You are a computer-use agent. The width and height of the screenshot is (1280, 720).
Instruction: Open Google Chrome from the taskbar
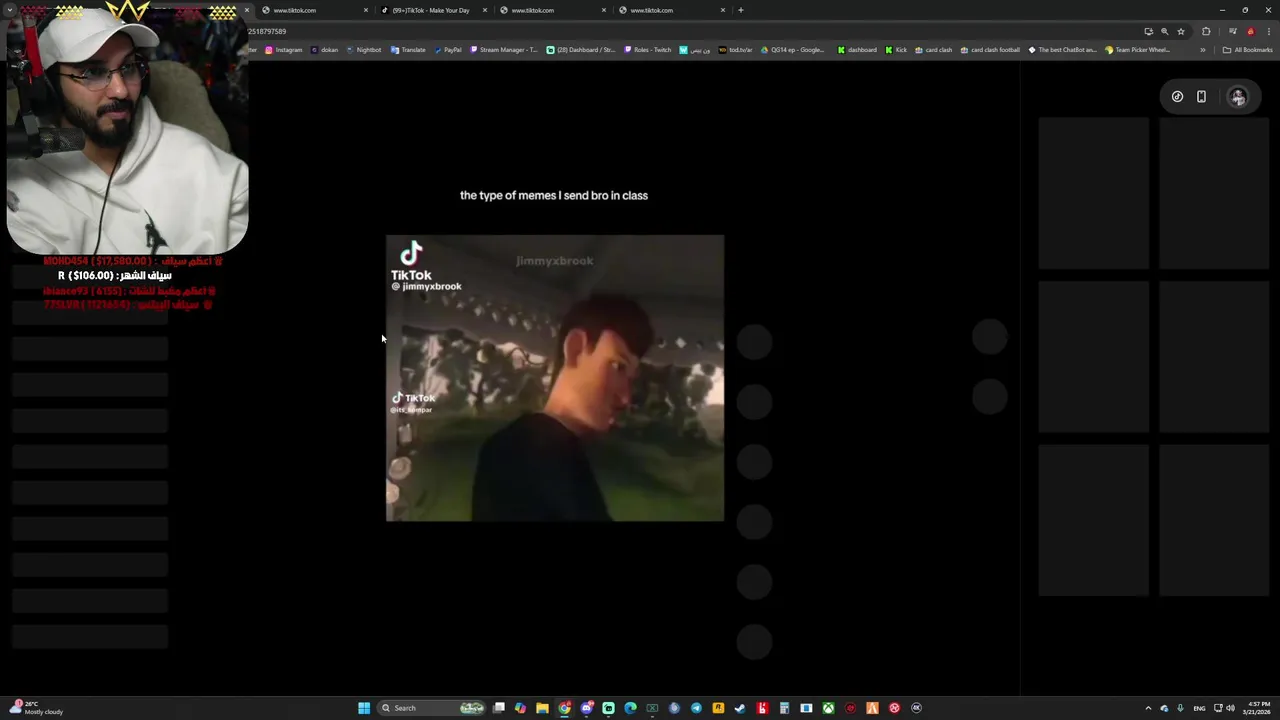coord(565,708)
